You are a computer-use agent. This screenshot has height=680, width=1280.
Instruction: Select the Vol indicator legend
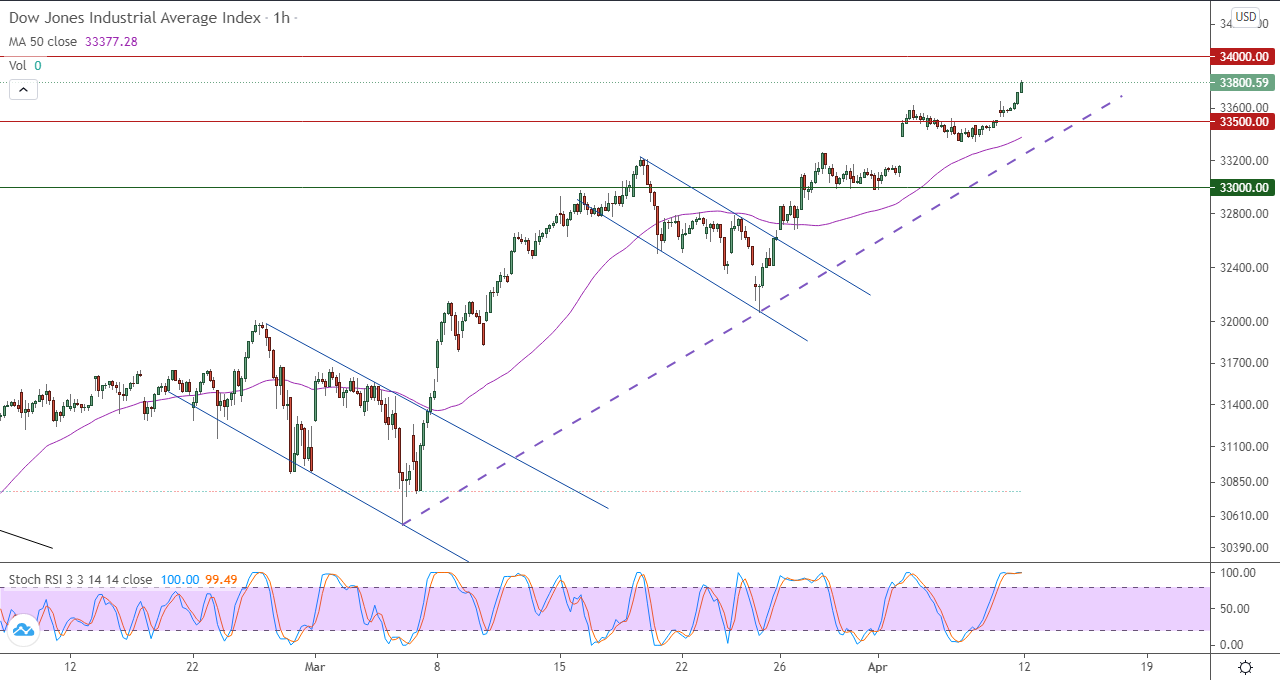click(x=18, y=65)
